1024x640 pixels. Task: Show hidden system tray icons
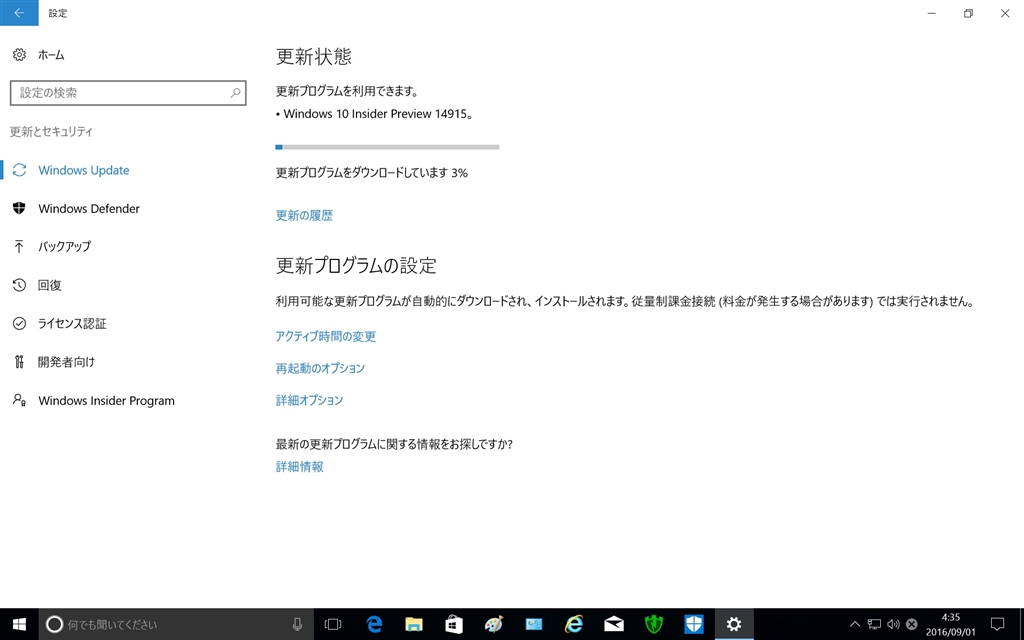(855, 624)
